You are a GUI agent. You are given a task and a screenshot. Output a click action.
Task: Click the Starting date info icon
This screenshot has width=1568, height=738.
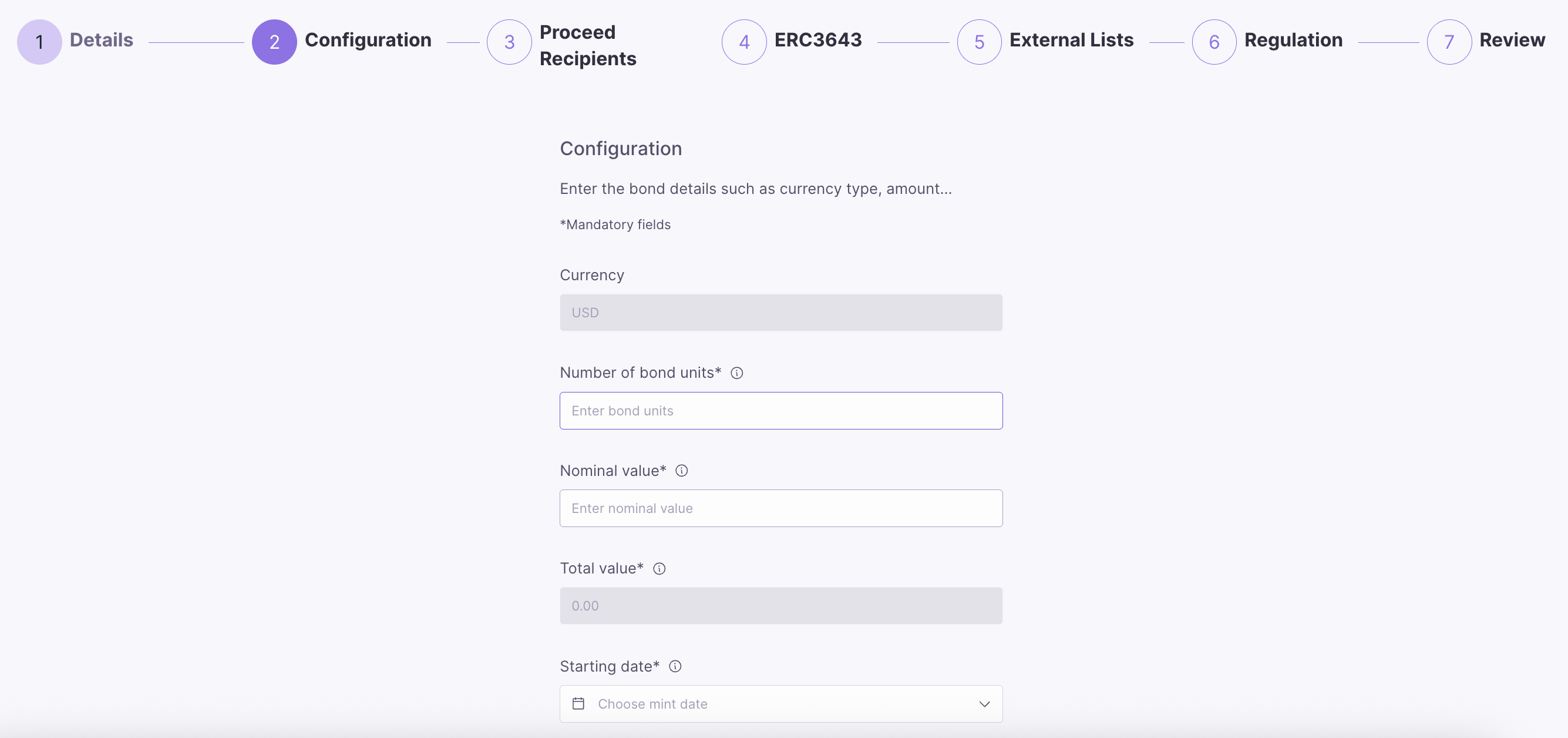675,666
